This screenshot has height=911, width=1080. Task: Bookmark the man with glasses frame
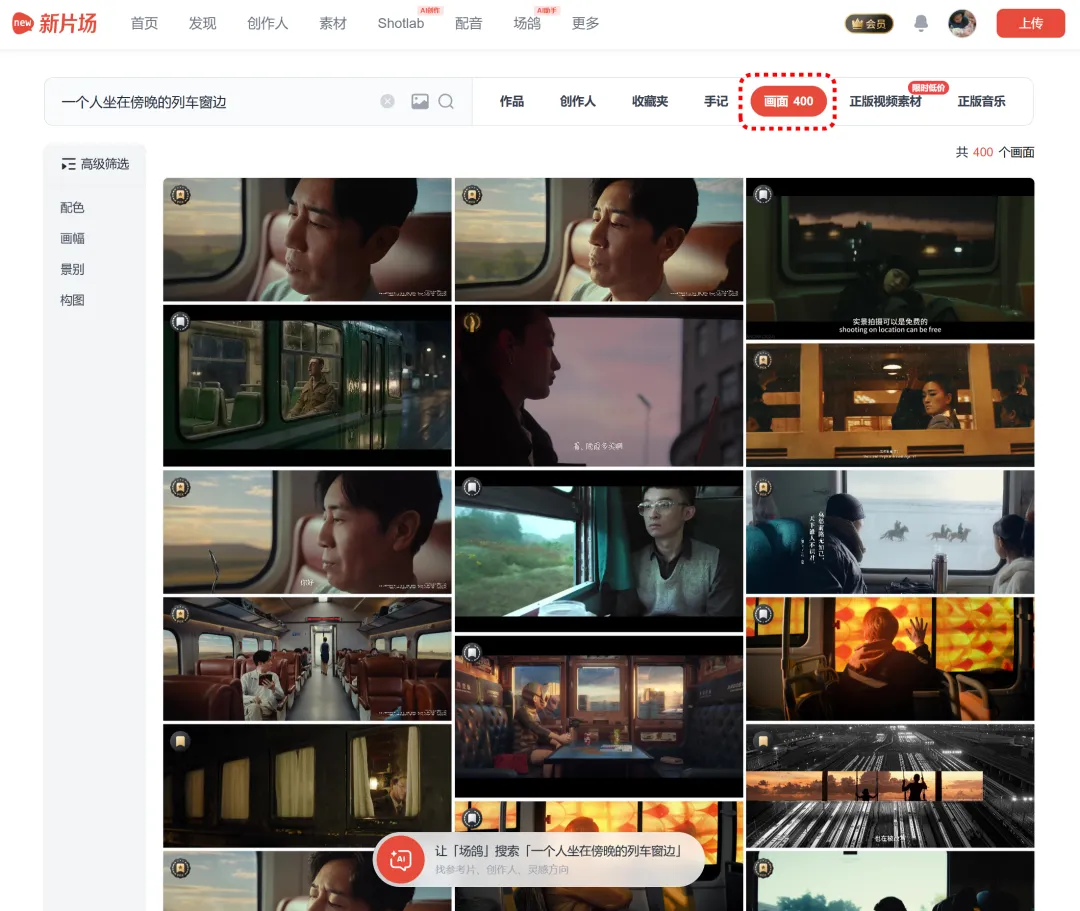472,488
